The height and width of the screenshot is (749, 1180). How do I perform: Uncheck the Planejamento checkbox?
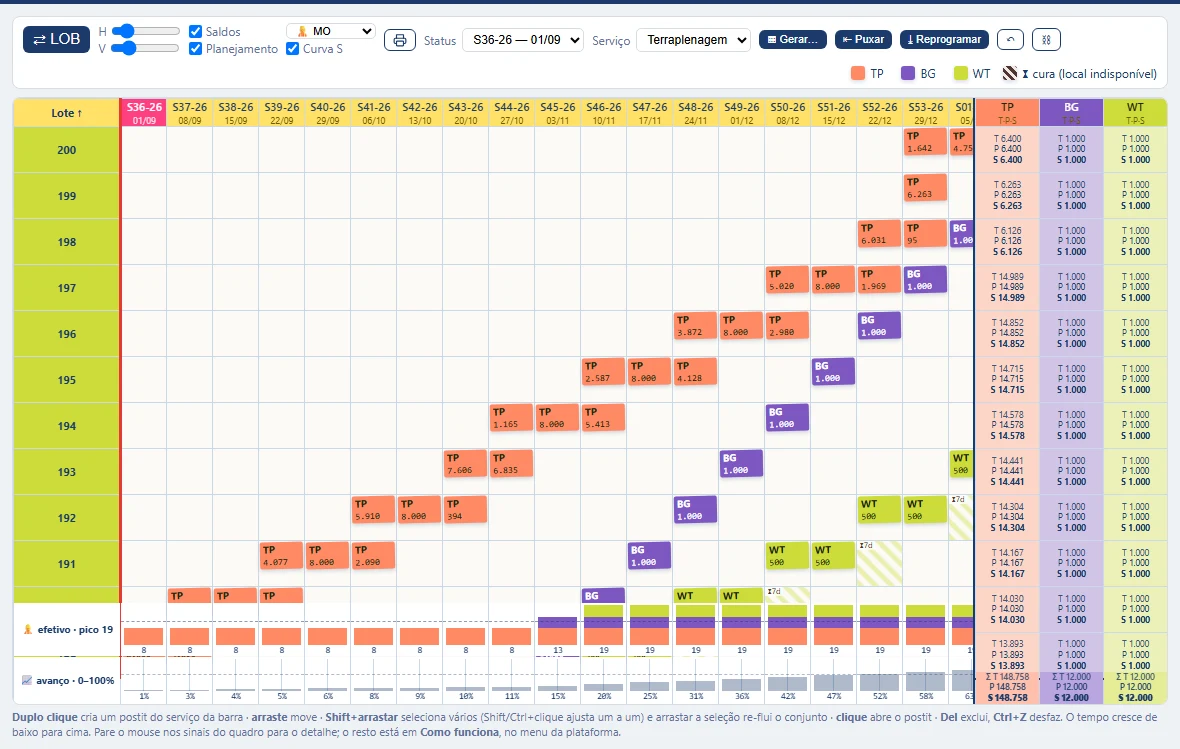196,48
